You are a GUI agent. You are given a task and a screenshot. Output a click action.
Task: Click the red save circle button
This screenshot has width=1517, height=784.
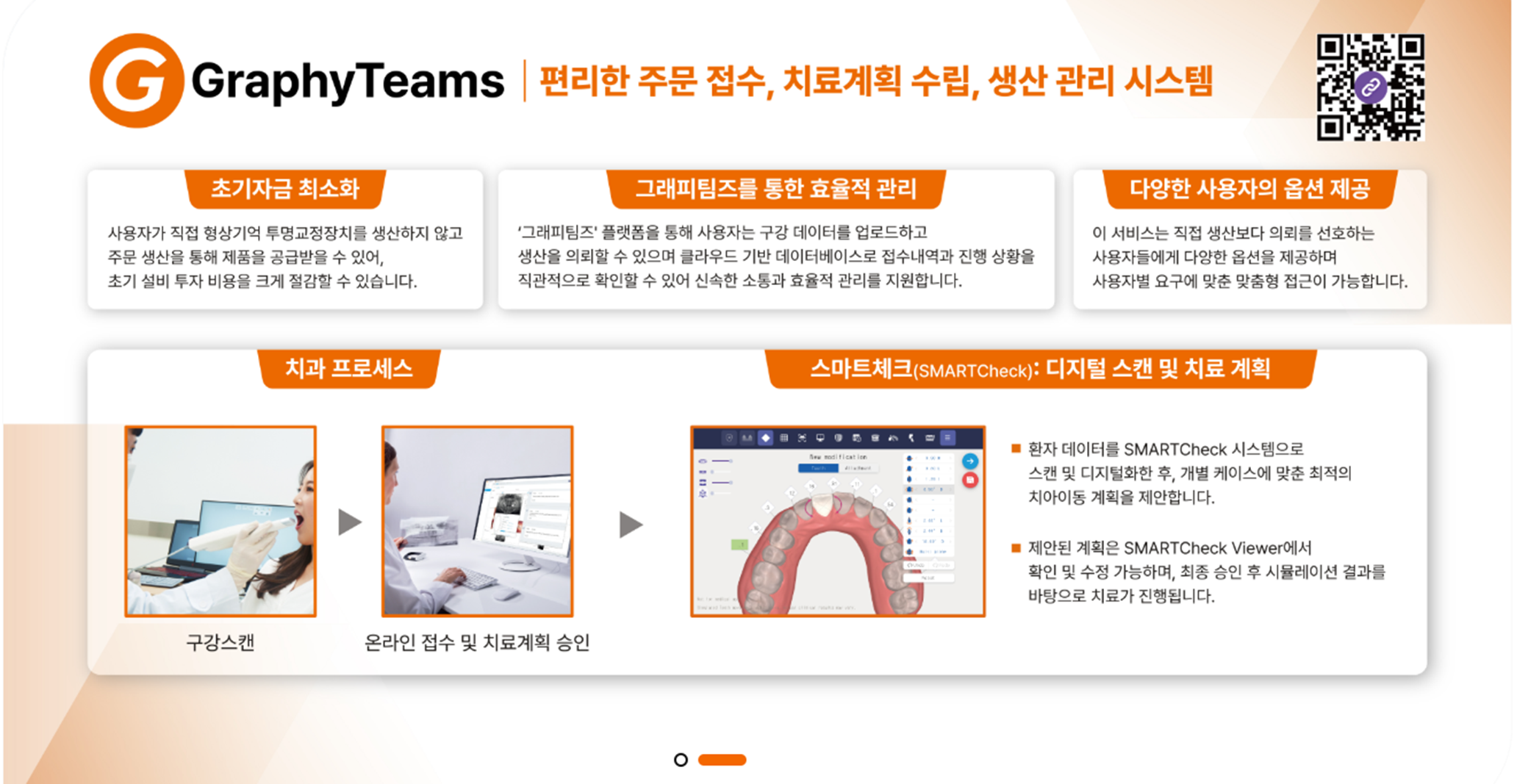click(970, 480)
